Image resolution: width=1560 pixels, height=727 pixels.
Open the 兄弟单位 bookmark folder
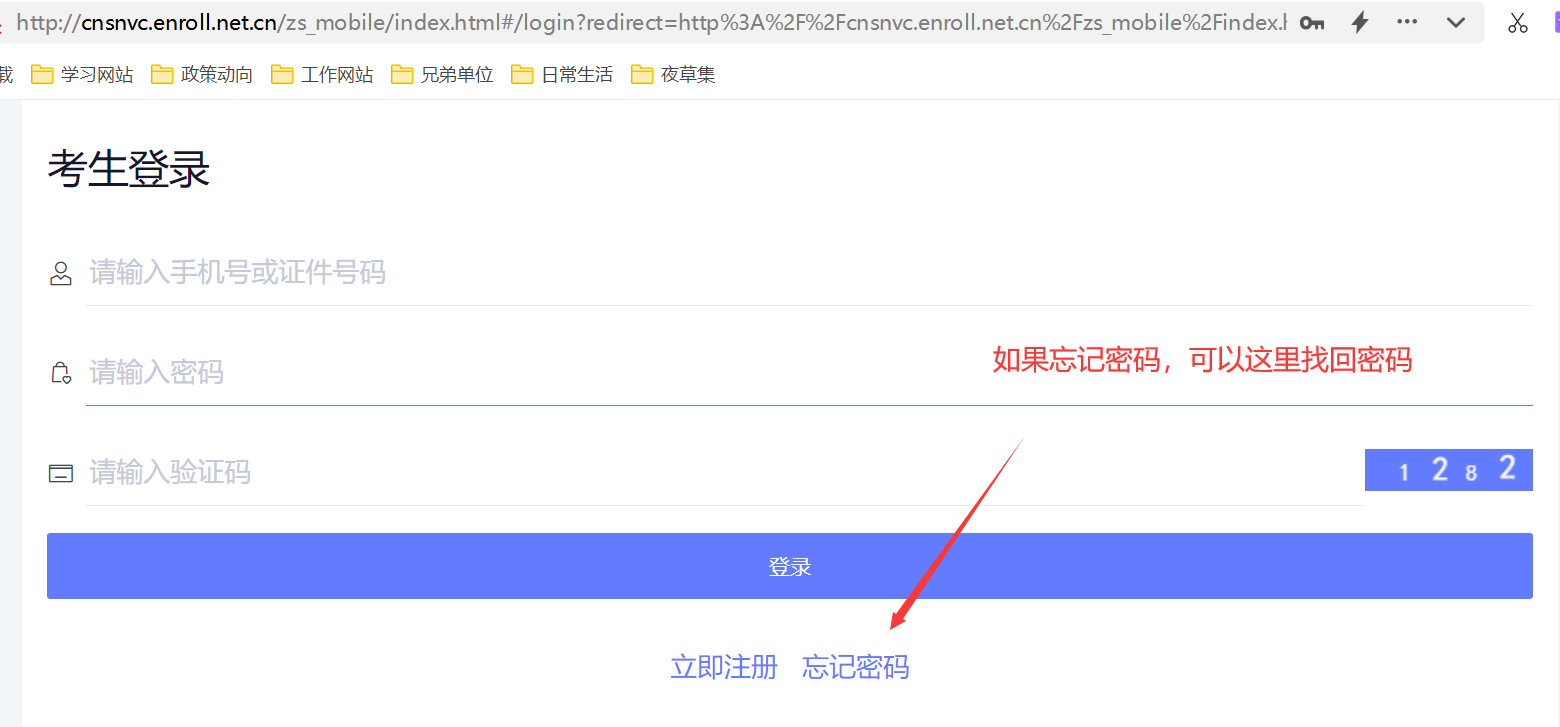pyautogui.click(x=443, y=75)
